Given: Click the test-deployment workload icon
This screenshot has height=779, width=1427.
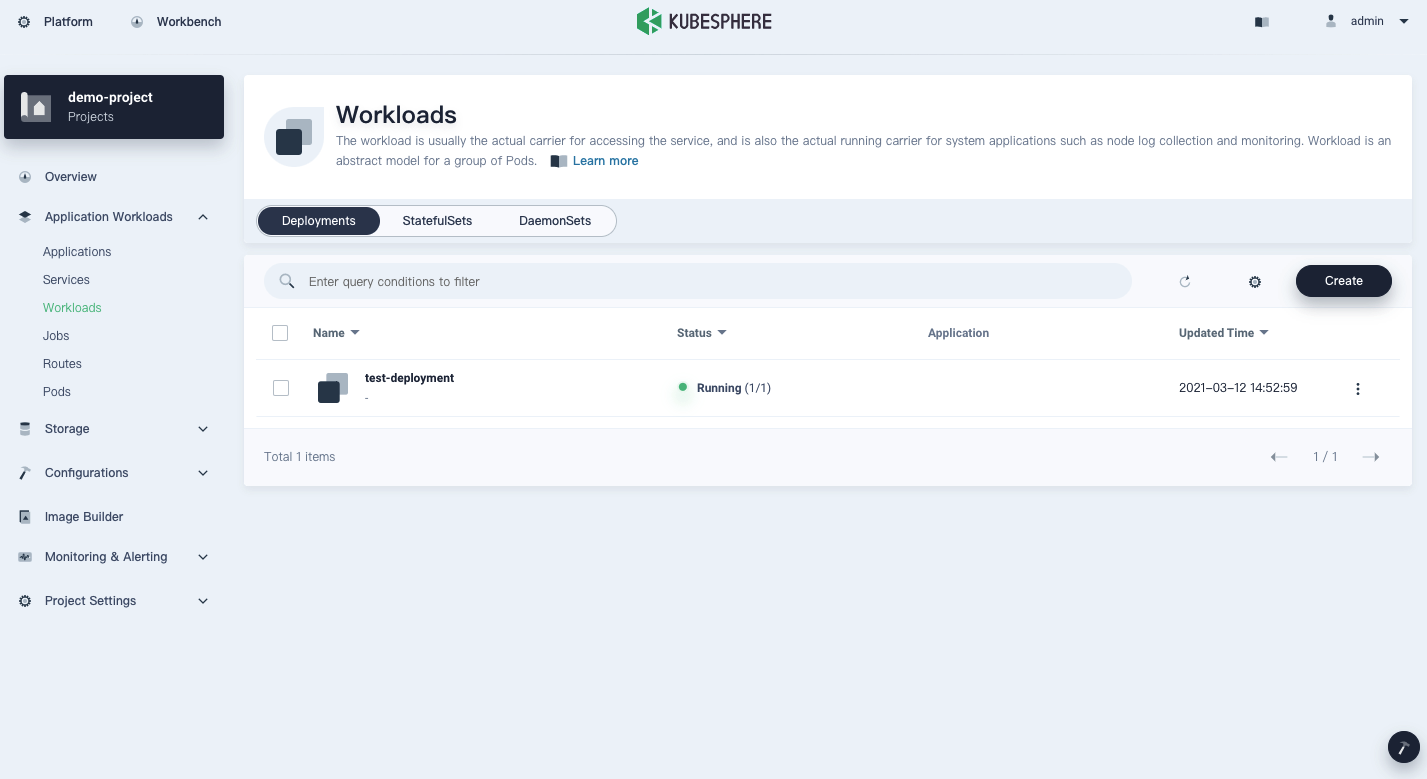Looking at the screenshot, I should (333, 388).
